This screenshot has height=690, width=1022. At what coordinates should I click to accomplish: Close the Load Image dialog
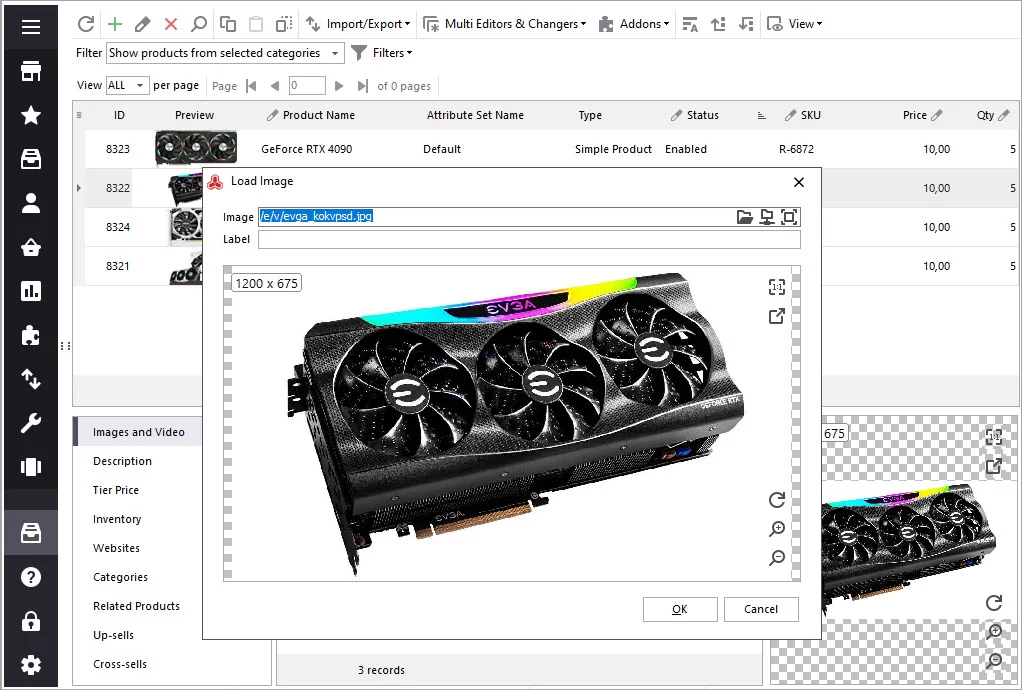coord(798,182)
